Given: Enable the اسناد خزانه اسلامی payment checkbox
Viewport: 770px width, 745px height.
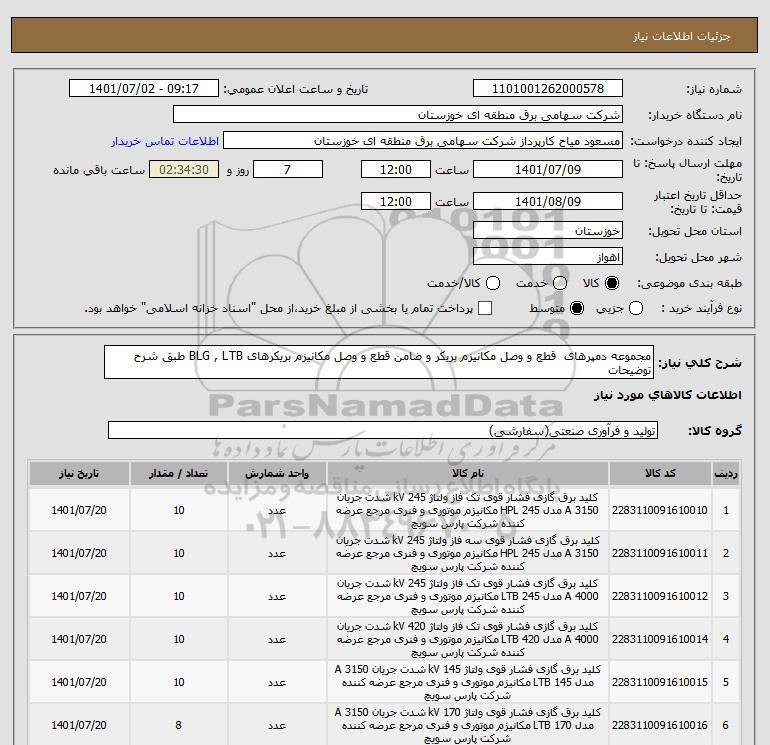Looking at the screenshot, I should tap(485, 309).
